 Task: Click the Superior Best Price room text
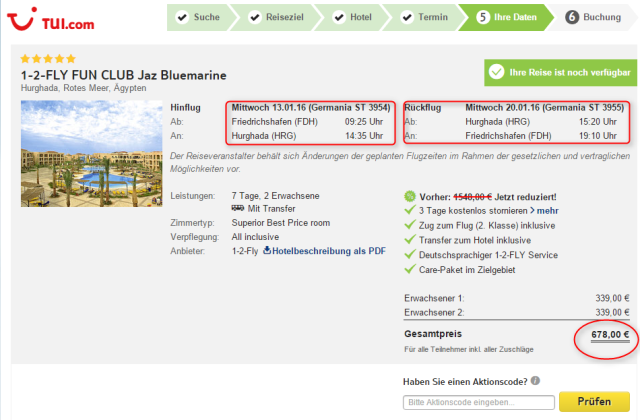pyautogui.click(x=281, y=223)
